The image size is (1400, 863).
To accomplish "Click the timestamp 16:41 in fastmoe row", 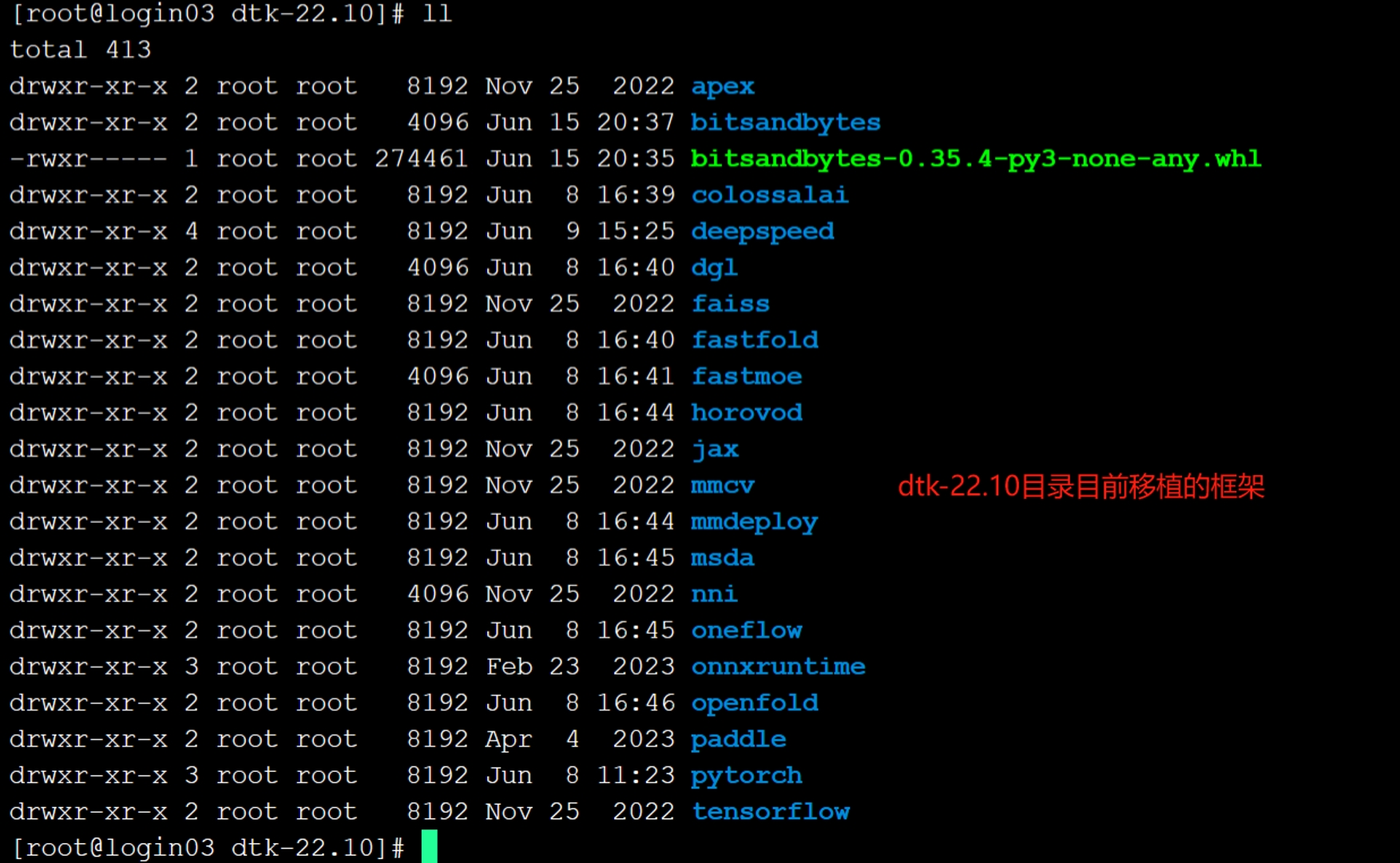I will pos(636,376).
